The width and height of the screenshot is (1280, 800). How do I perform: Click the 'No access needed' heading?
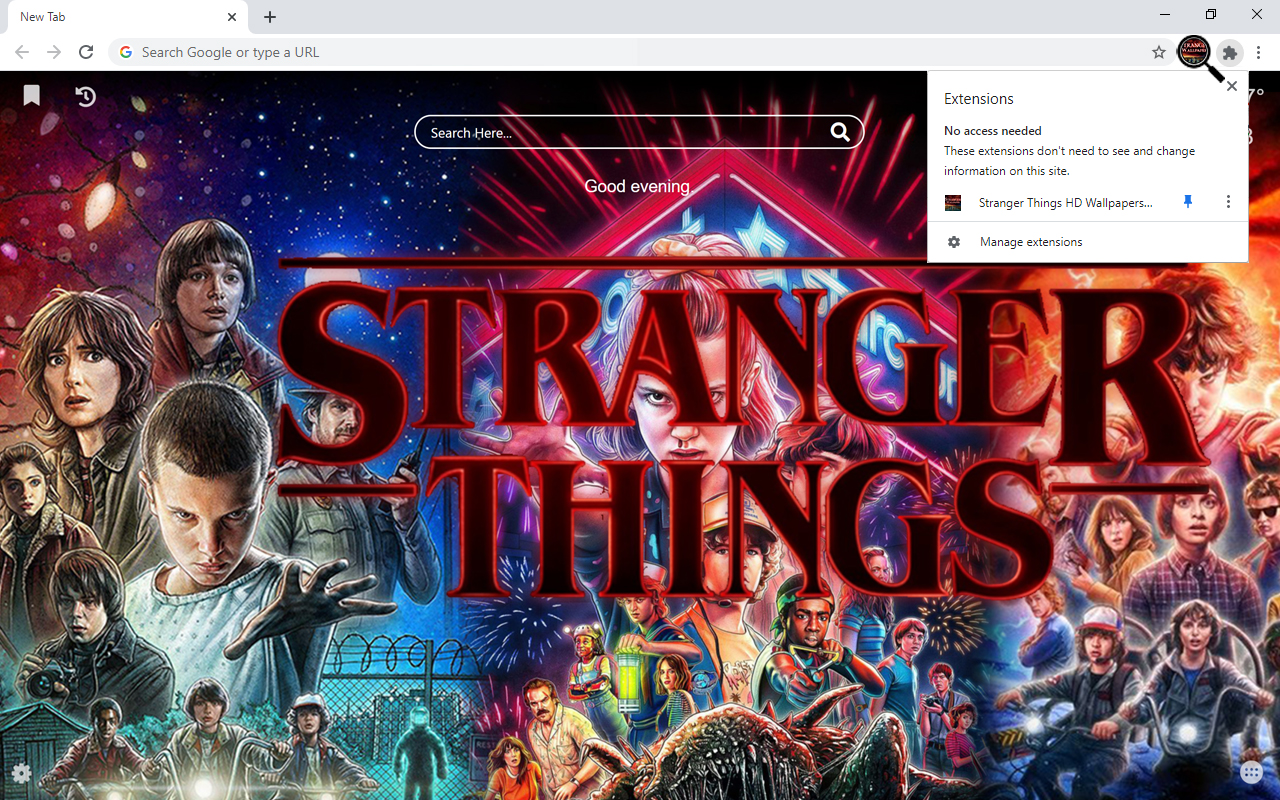point(993,131)
